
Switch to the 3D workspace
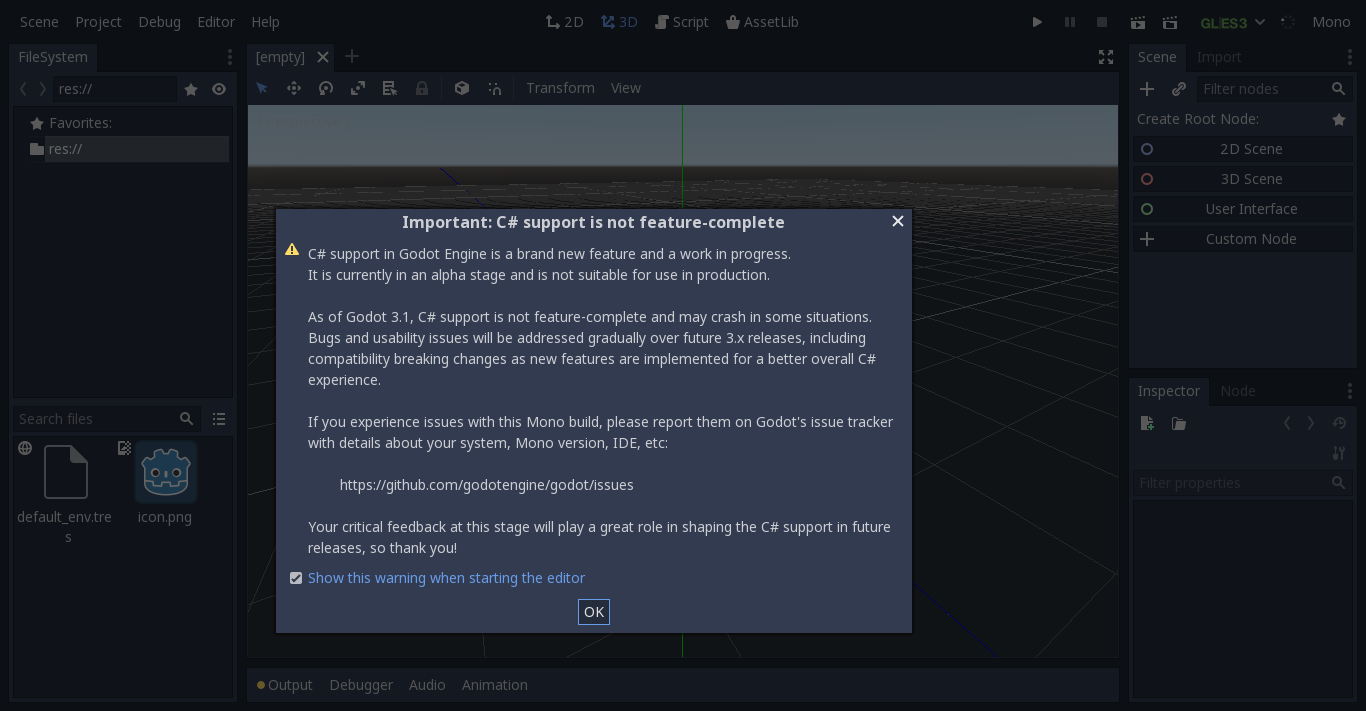tap(619, 22)
